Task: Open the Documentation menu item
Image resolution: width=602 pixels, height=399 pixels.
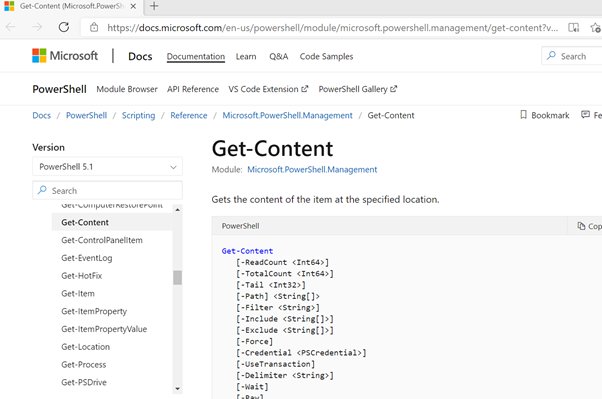Action: [196, 56]
